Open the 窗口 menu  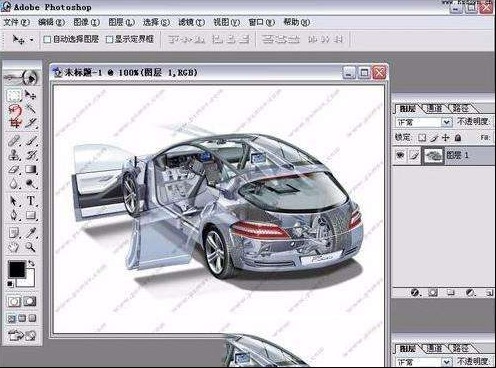[261, 22]
